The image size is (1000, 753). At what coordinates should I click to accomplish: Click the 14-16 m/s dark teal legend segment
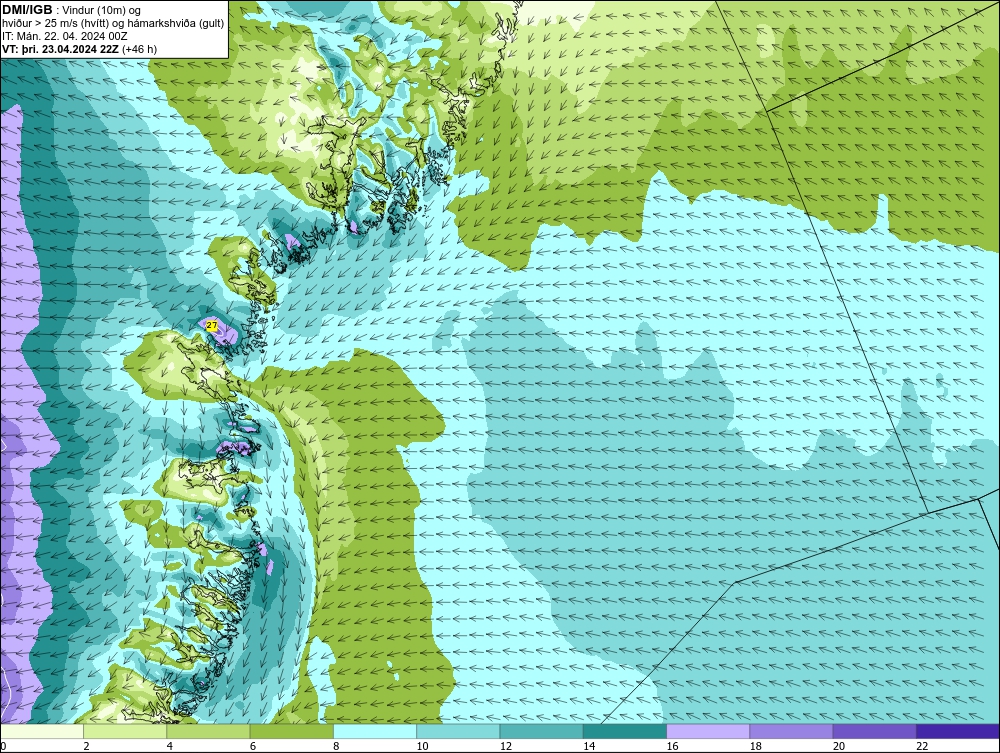(625, 731)
